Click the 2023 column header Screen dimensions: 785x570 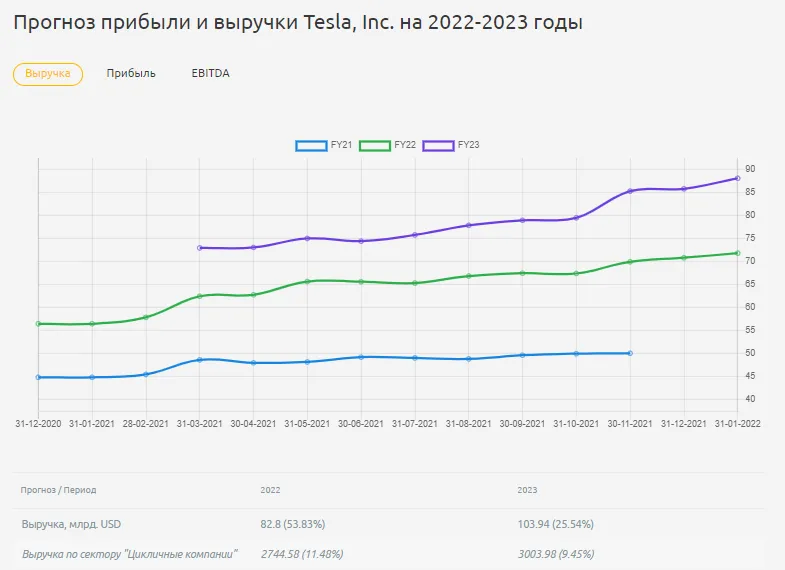[527, 490]
